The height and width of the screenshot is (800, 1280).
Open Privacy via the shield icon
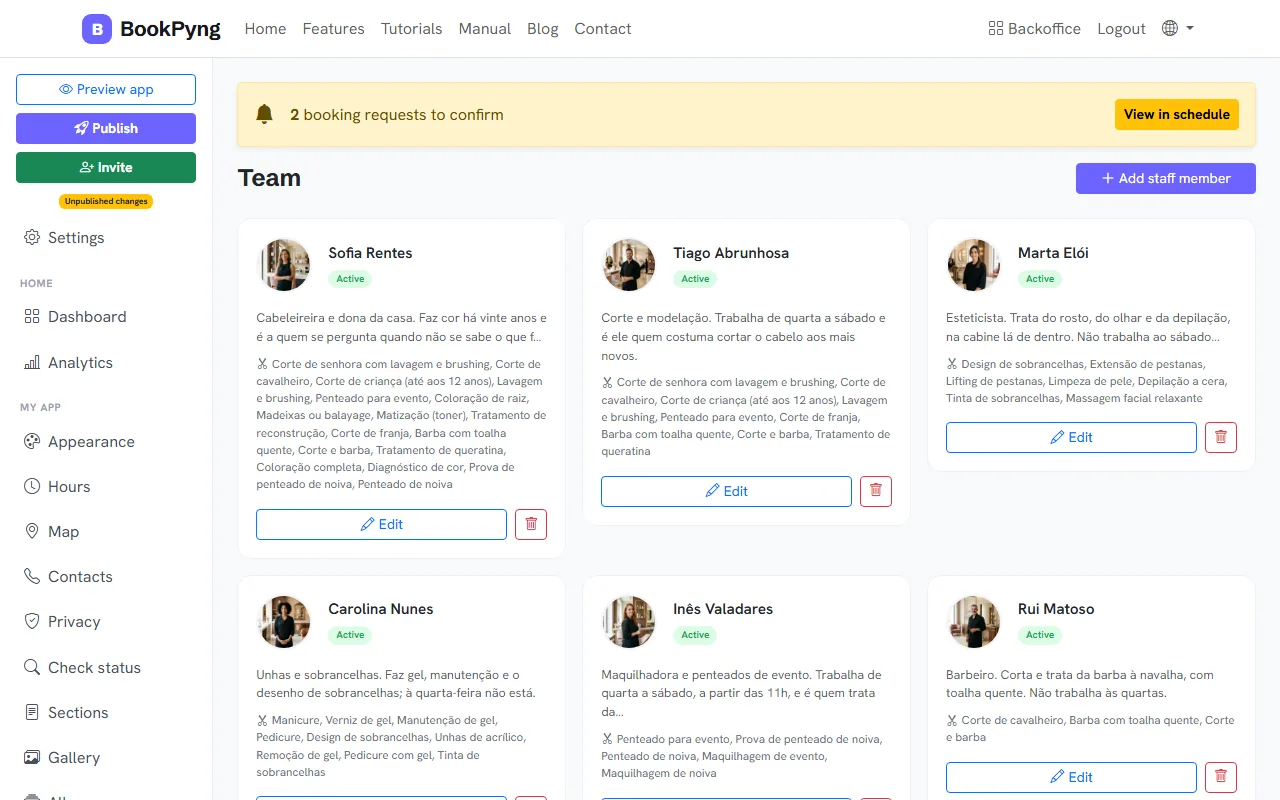coord(32,621)
